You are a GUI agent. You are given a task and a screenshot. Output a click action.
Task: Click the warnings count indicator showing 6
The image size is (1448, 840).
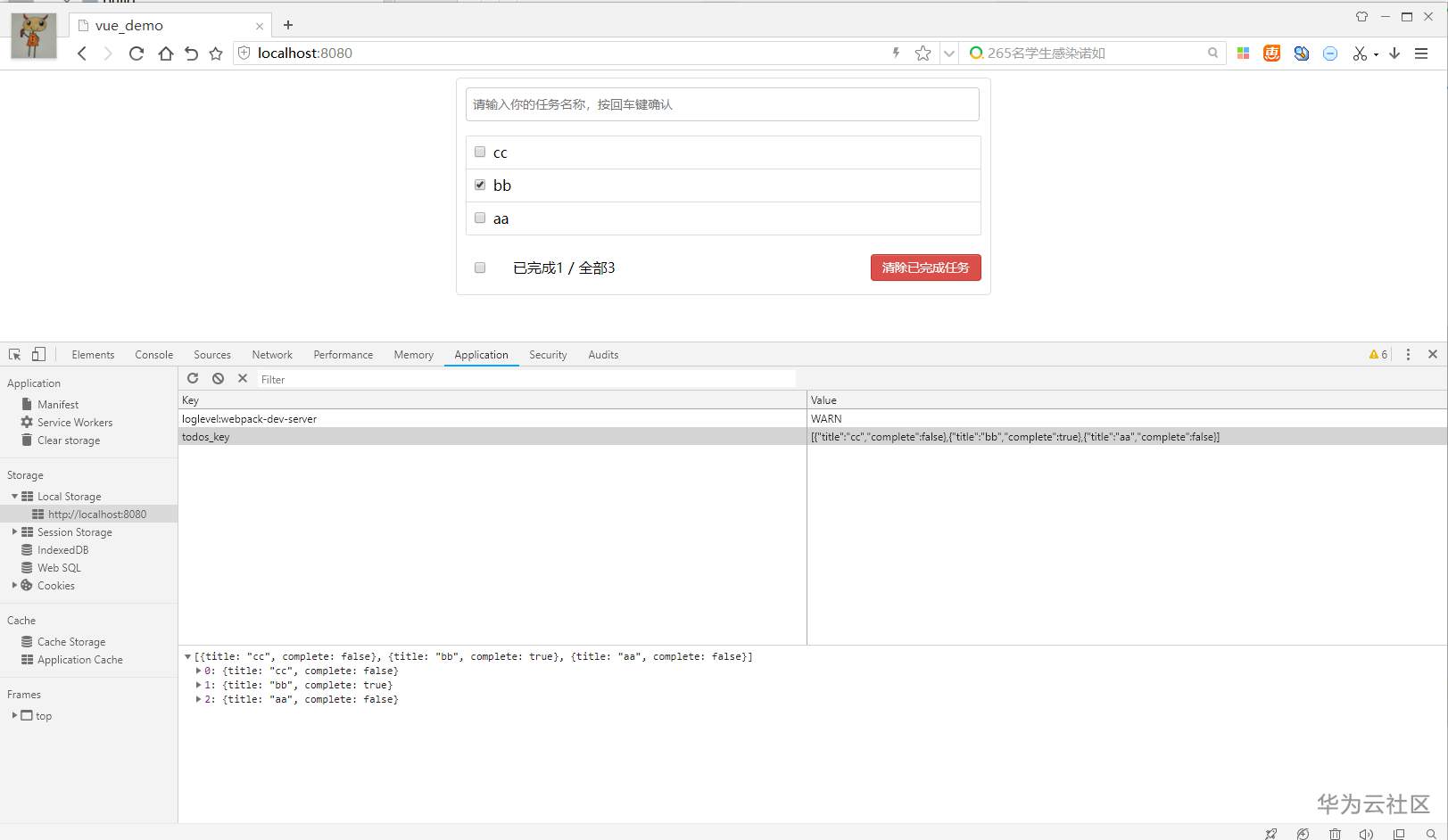coord(1378,354)
